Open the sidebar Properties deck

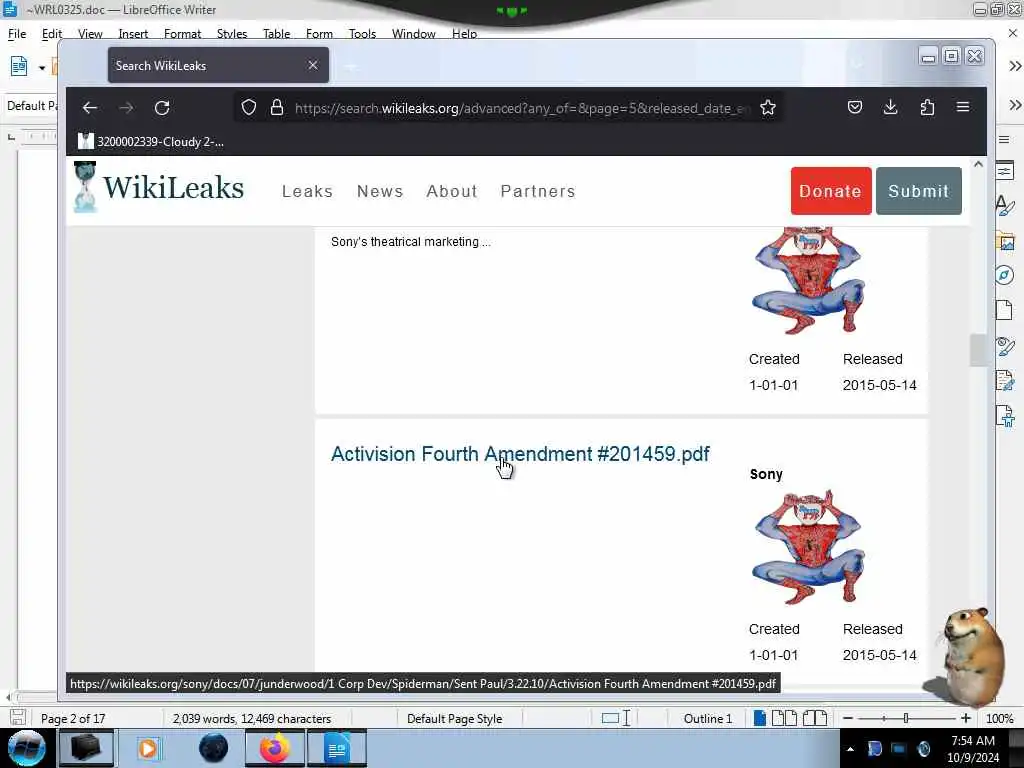[1005, 171]
